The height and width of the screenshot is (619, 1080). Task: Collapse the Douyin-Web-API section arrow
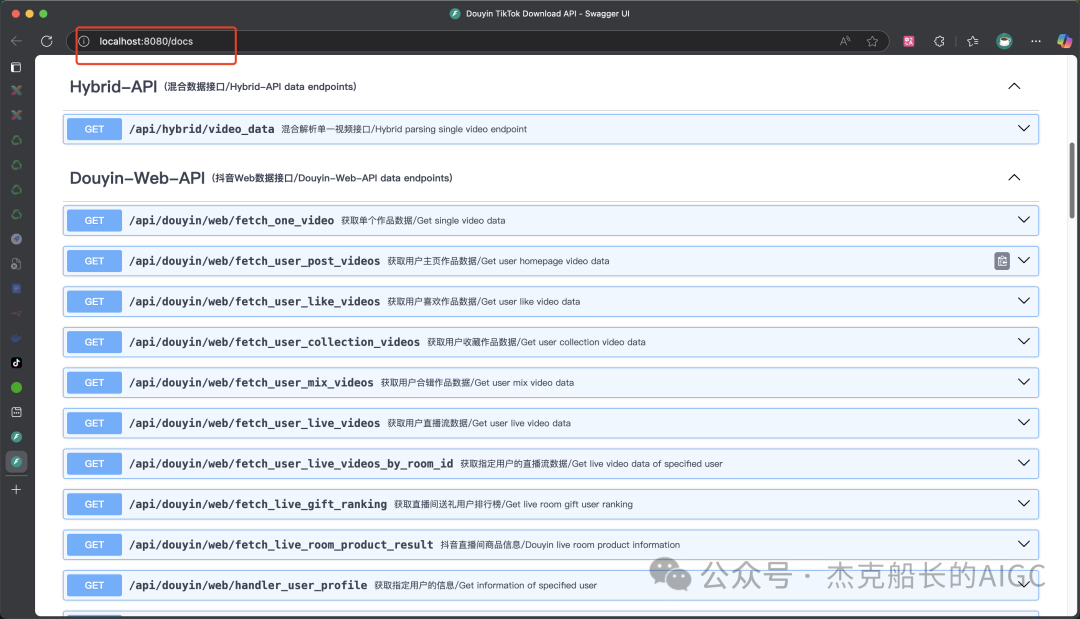pyautogui.click(x=1015, y=178)
